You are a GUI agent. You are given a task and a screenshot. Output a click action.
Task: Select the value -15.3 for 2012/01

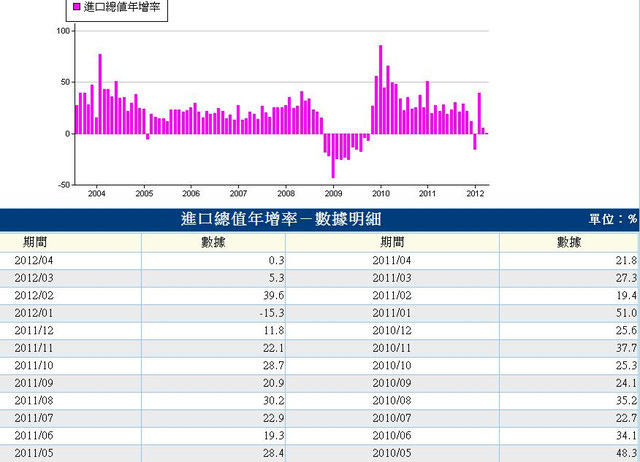tap(213, 313)
